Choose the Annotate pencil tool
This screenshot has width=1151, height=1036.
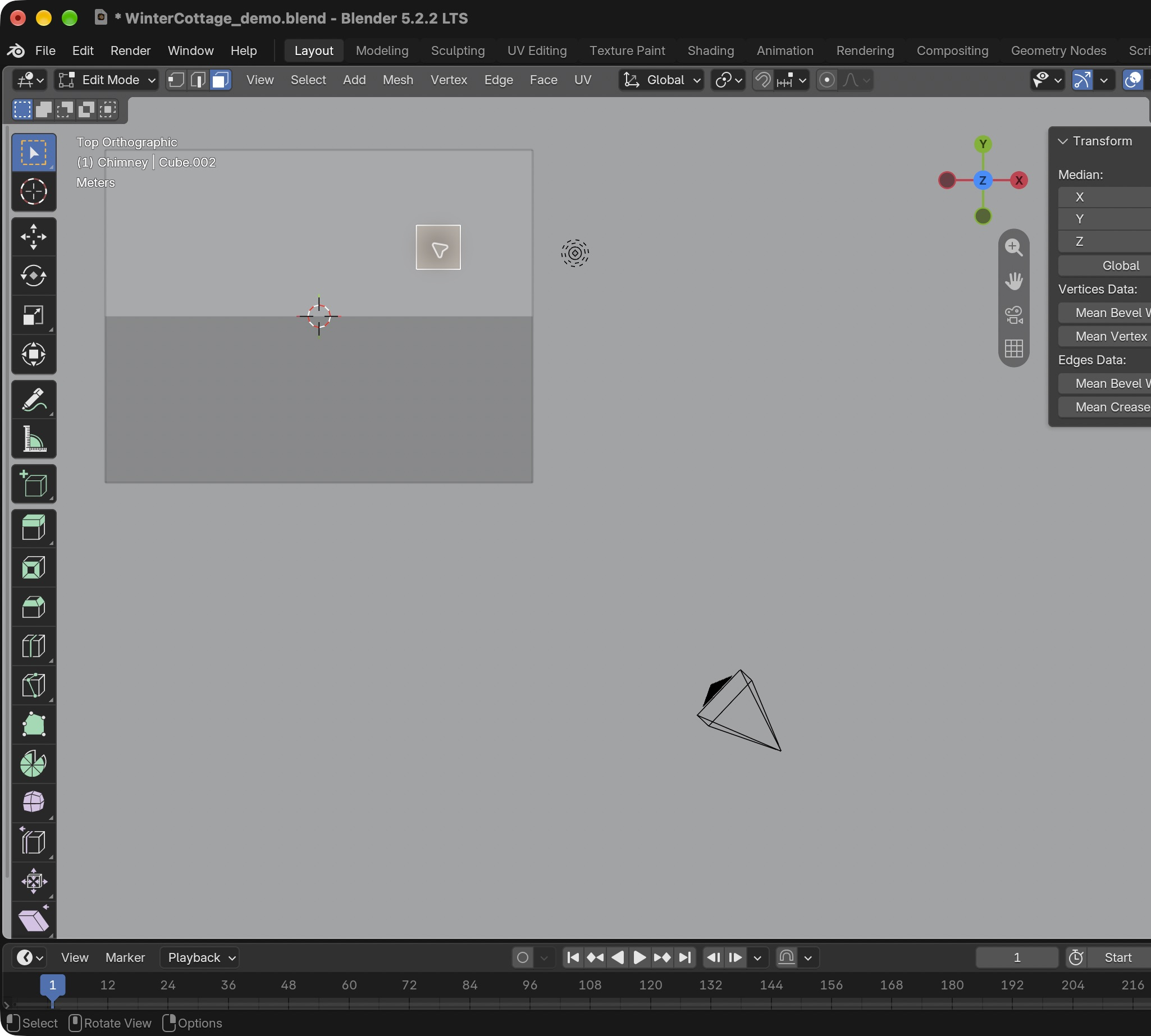tap(34, 400)
